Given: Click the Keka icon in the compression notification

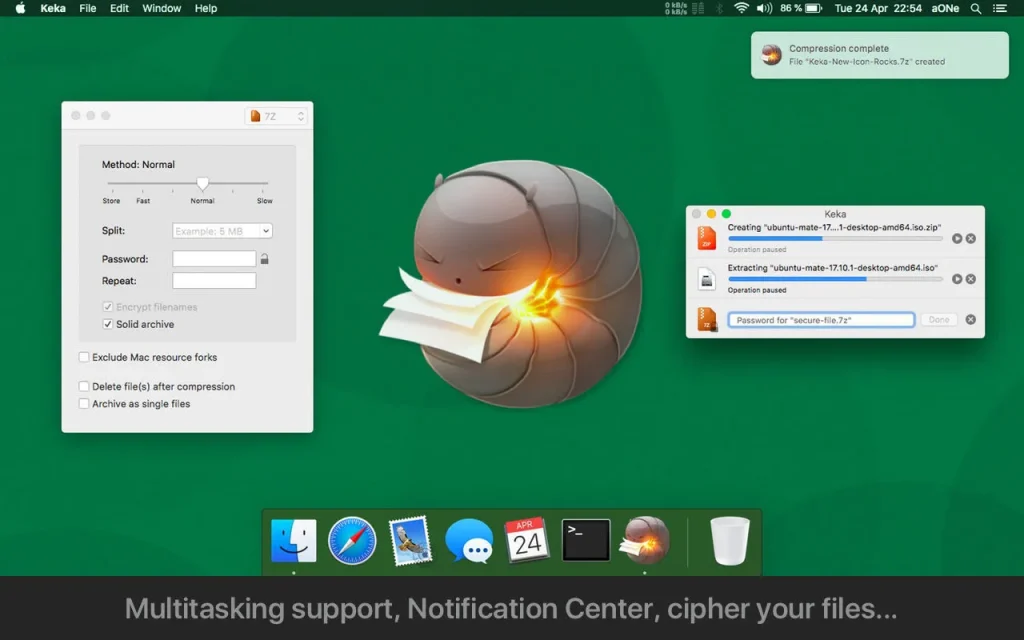Looking at the screenshot, I should pyautogui.click(x=770, y=55).
